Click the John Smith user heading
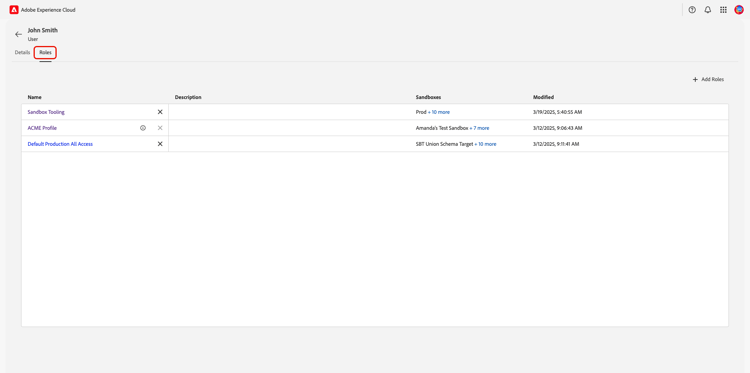Viewport: 750px width, 373px height. point(43,30)
